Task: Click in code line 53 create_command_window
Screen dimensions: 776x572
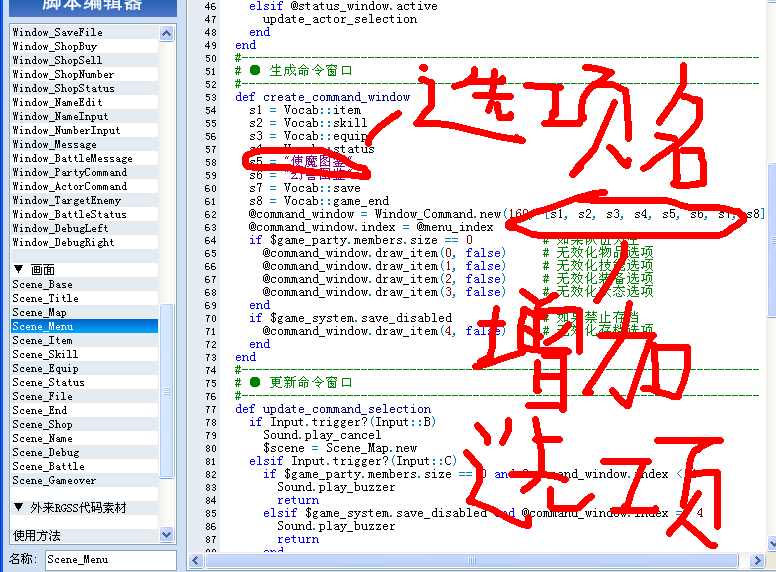Action: [x=322, y=97]
